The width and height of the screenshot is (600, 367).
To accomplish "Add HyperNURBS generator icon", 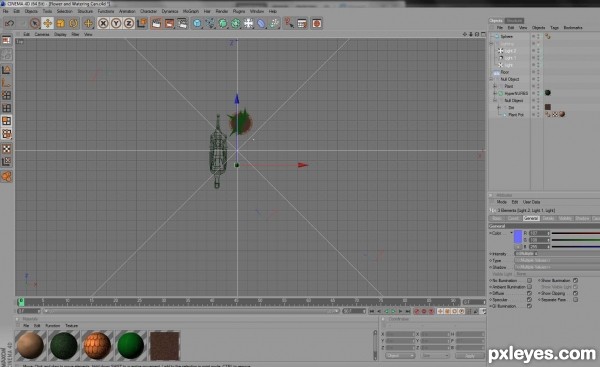I will [223, 23].
